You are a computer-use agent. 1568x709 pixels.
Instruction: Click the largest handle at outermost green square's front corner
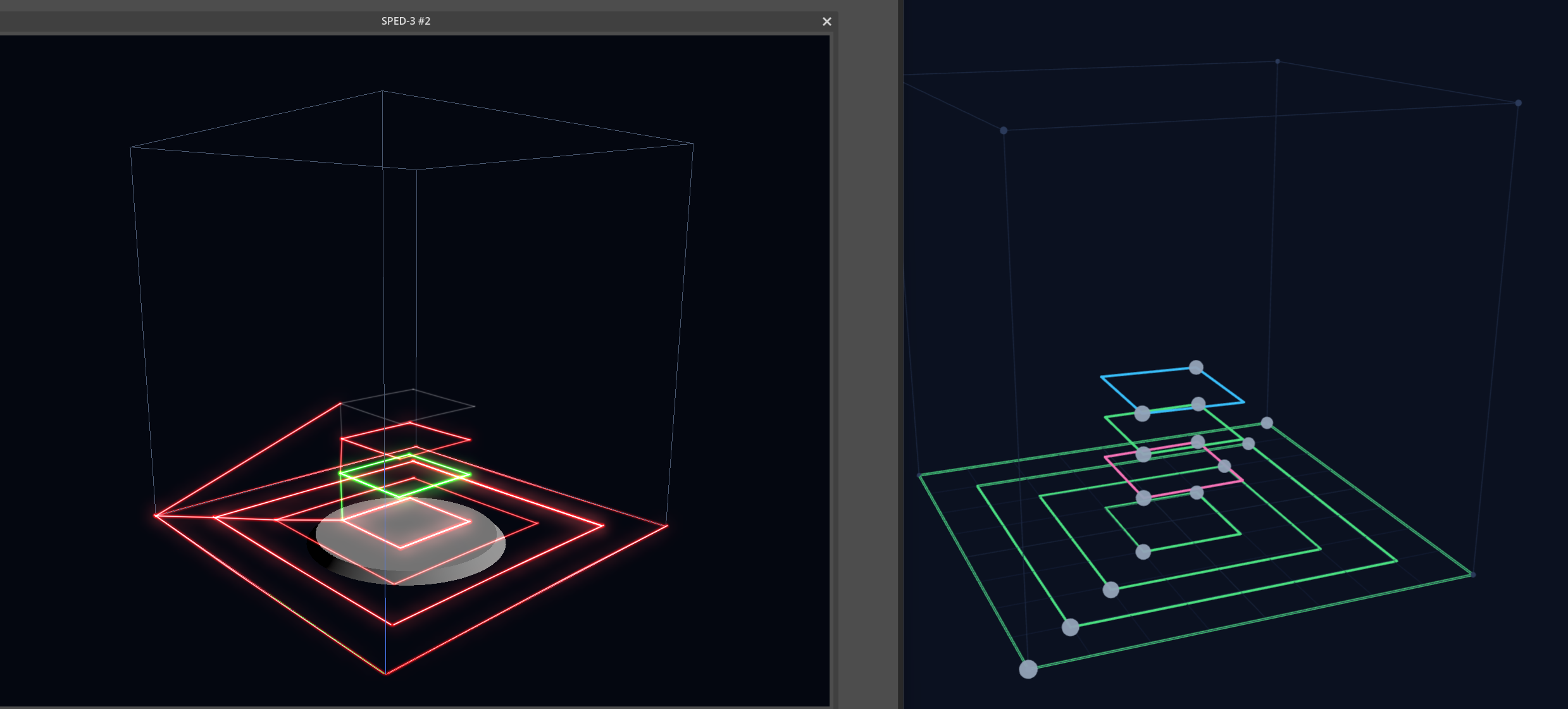point(1028,669)
